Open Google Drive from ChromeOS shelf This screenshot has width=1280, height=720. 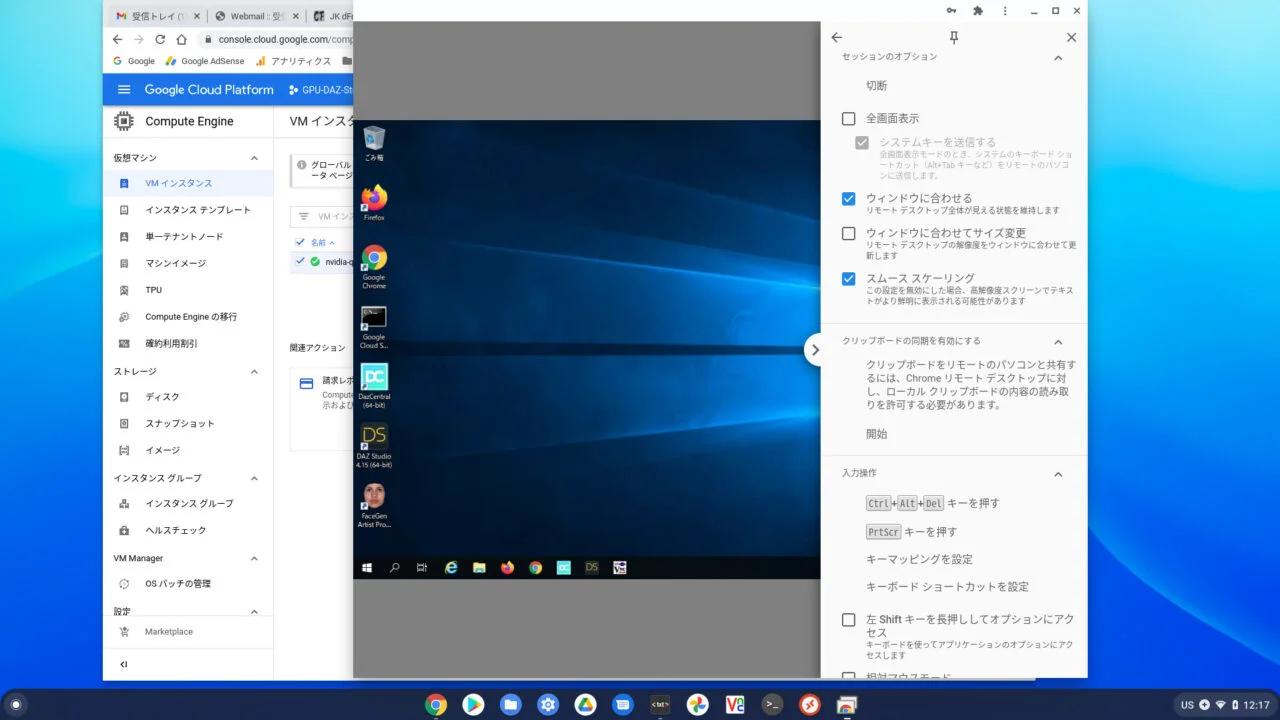click(585, 704)
